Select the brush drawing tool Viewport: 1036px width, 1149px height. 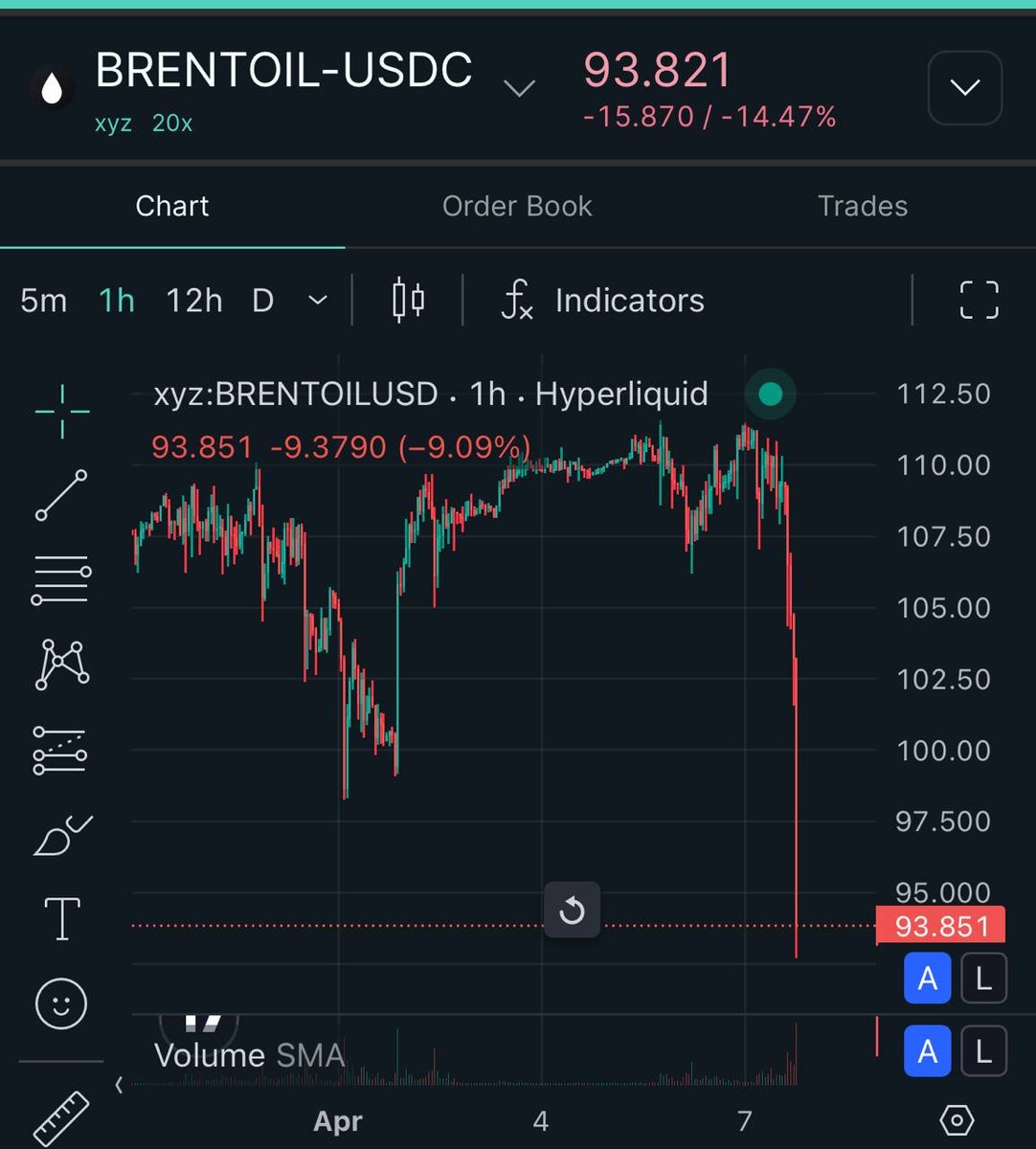pos(62,835)
